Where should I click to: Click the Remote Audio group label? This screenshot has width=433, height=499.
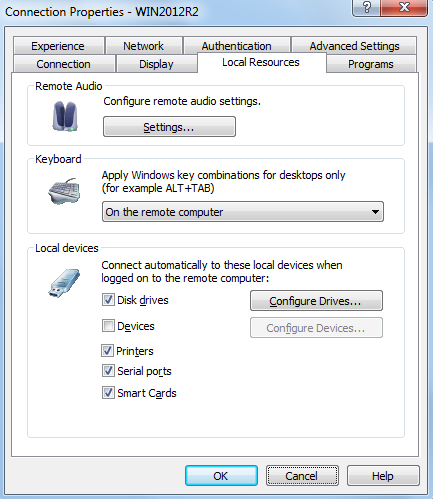coord(69,86)
